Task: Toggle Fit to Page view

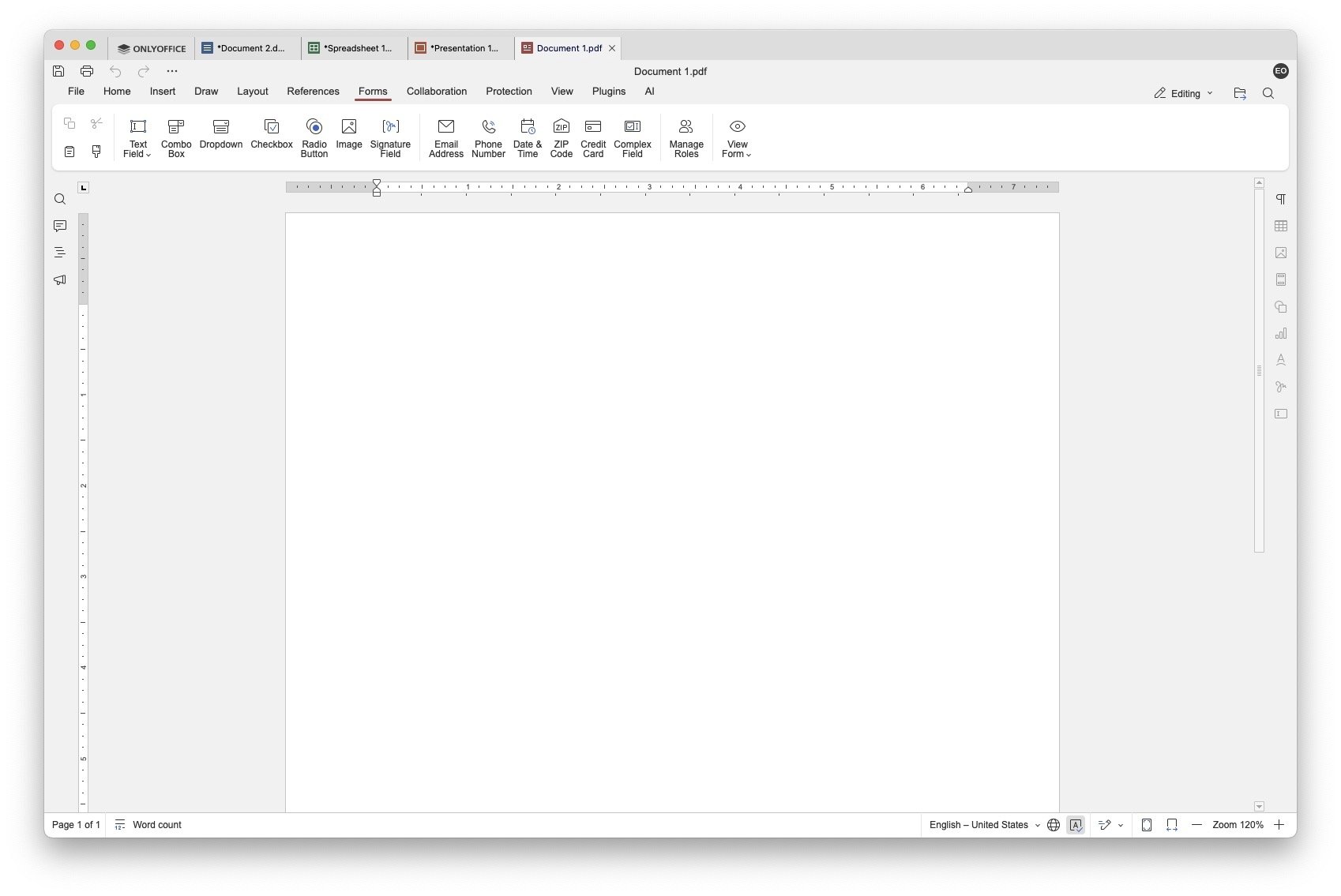Action: [x=1146, y=825]
